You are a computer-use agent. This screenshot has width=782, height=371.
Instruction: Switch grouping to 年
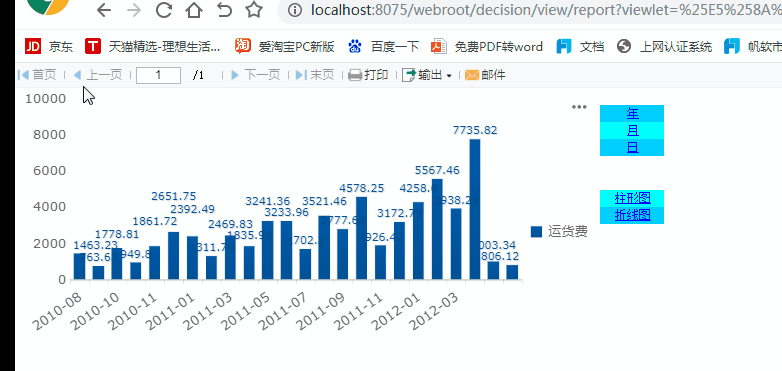tap(632, 114)
